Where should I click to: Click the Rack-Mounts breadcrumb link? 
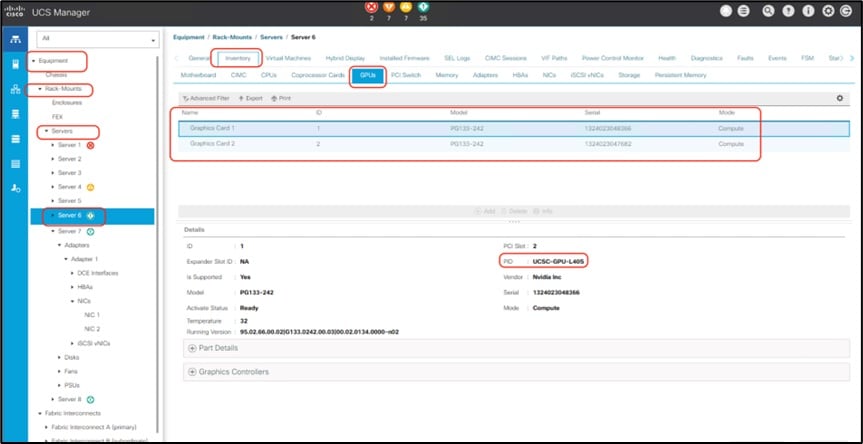click(232, 37)
